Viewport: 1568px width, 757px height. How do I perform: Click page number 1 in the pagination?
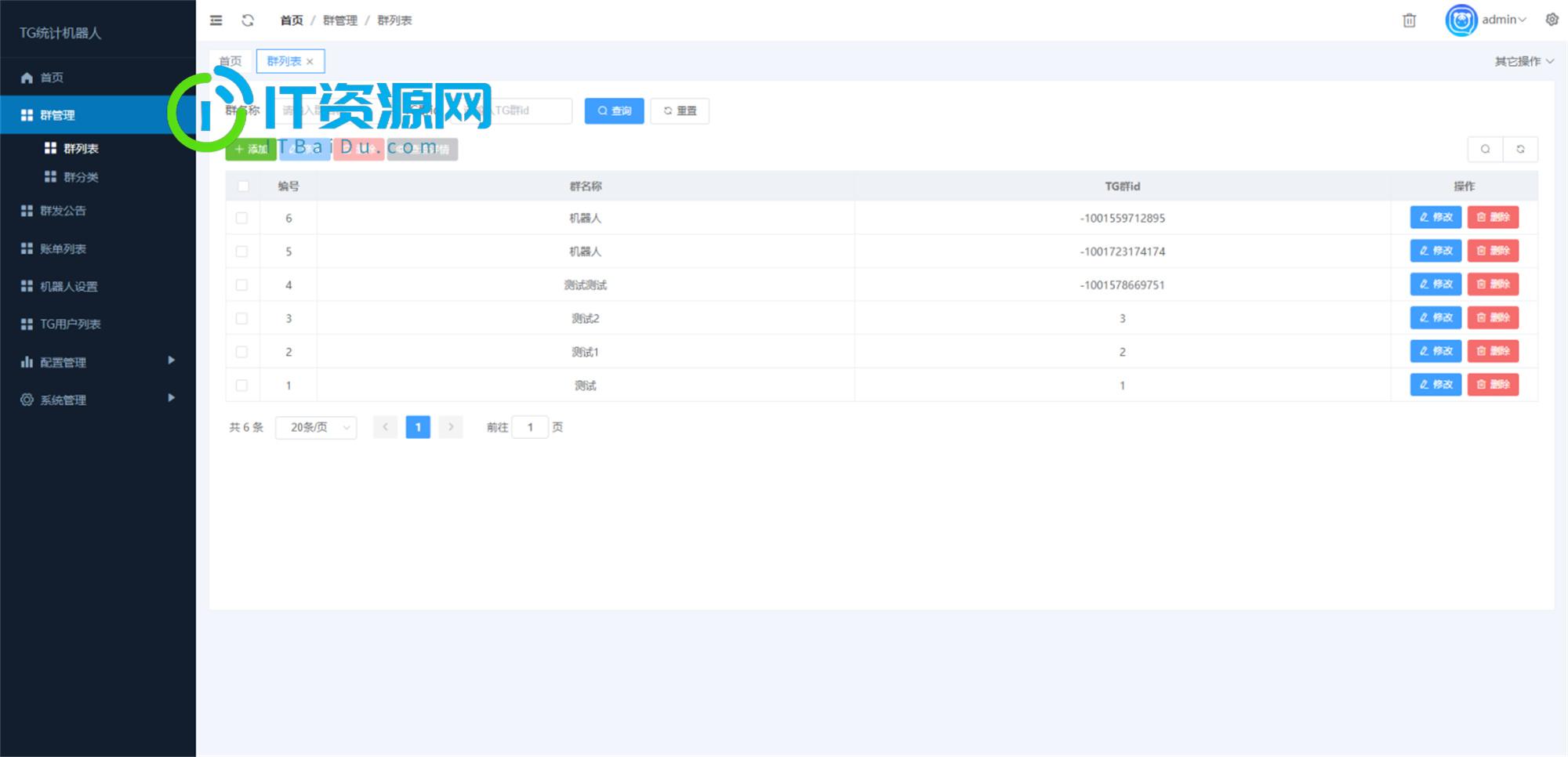(418, 427)
